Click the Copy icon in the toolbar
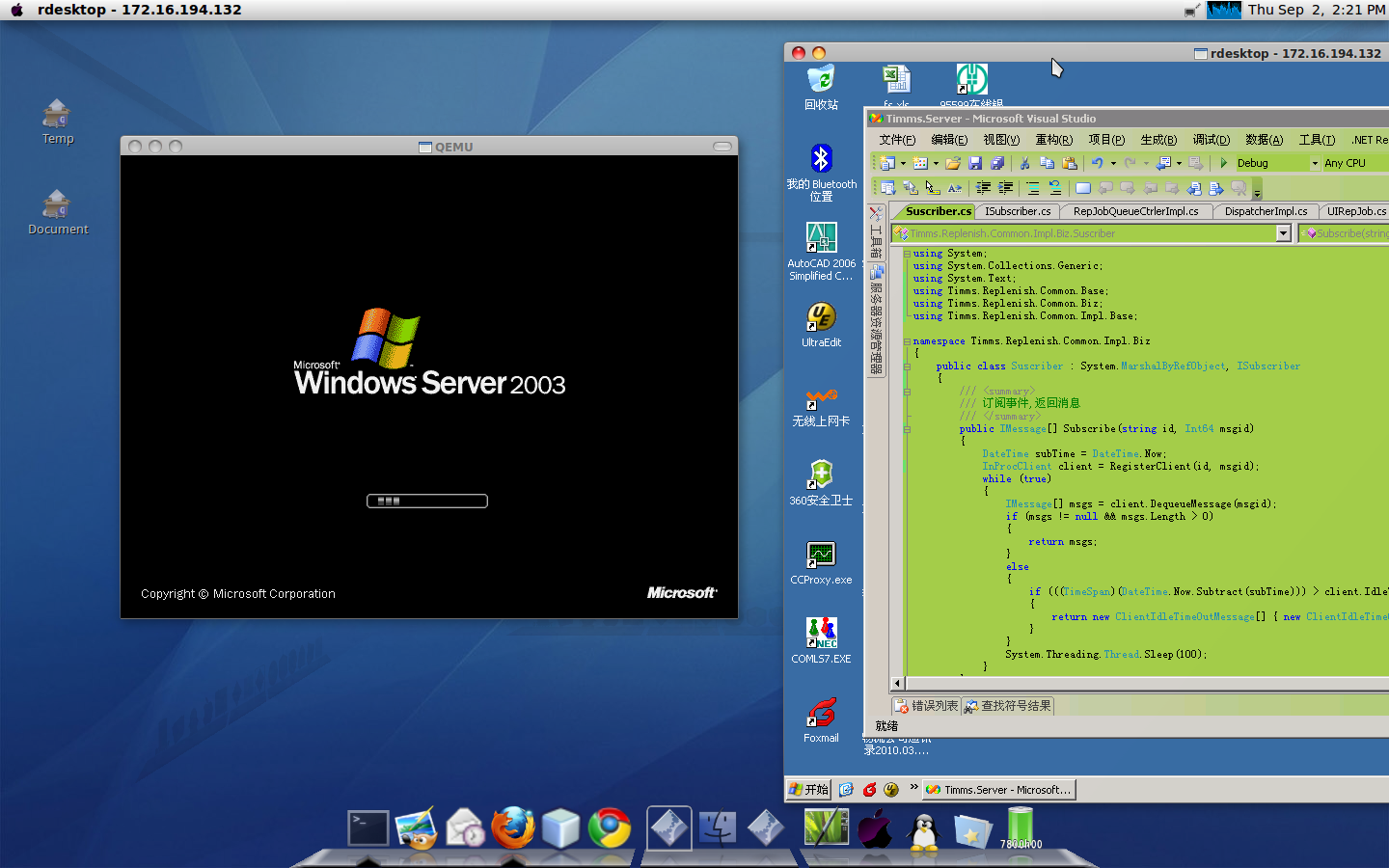This screenshot has height=868, width=1389. [1047, 163]
